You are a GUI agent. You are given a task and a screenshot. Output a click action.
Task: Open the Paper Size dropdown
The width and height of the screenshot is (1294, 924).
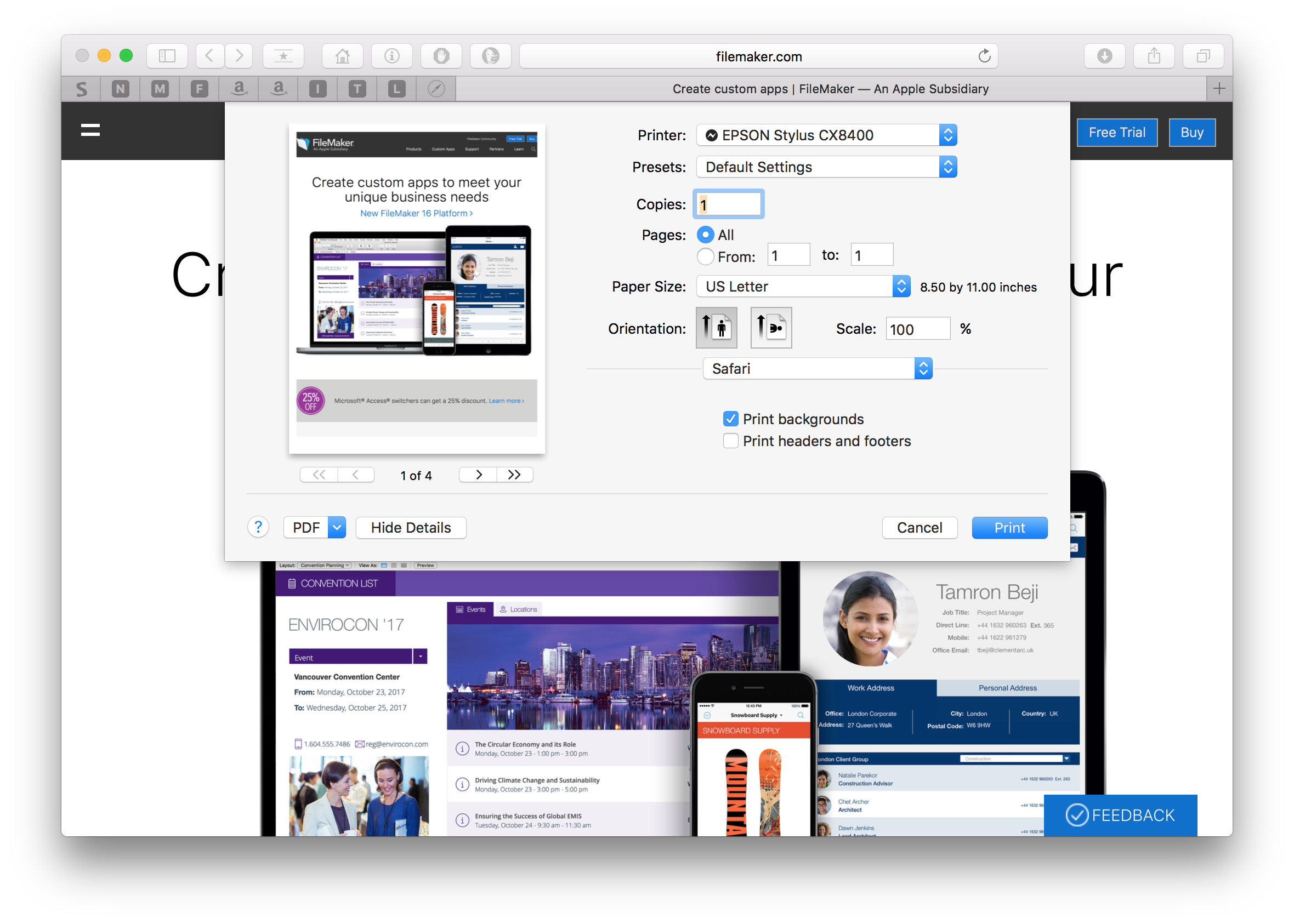click(803, 287)
